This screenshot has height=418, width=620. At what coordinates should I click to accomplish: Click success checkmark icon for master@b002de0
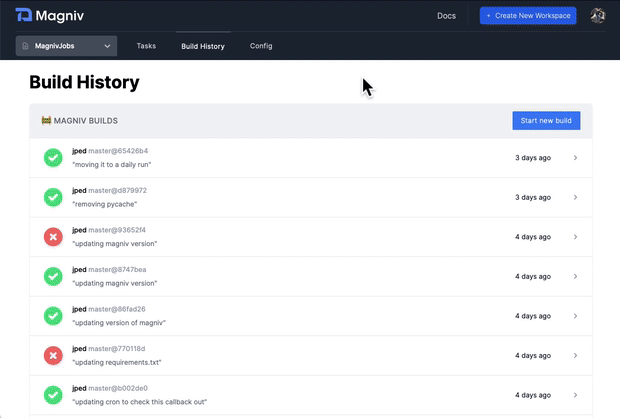(53, 395)
